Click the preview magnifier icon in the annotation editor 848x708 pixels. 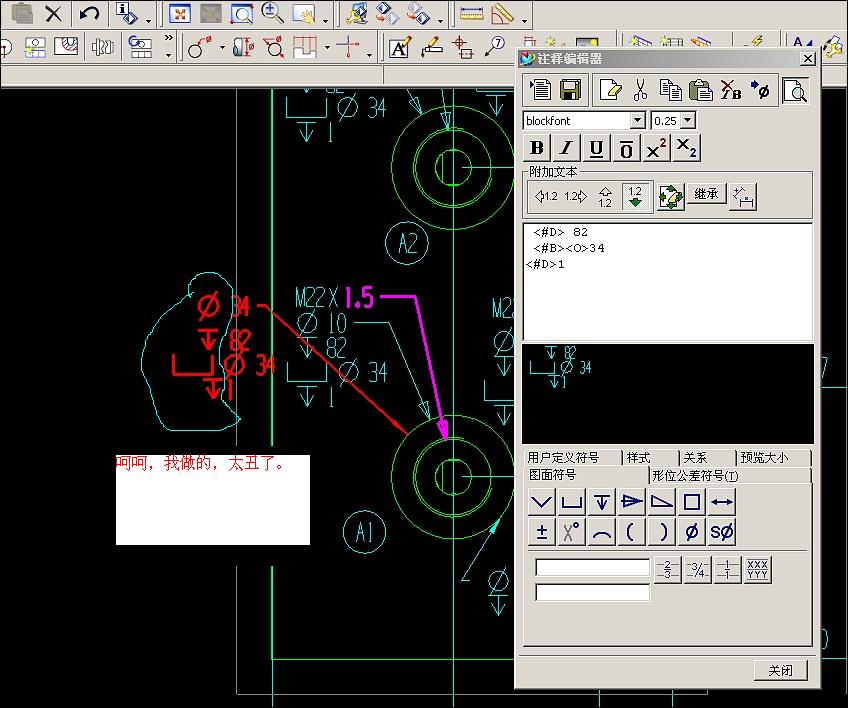(x=796, y=90)
